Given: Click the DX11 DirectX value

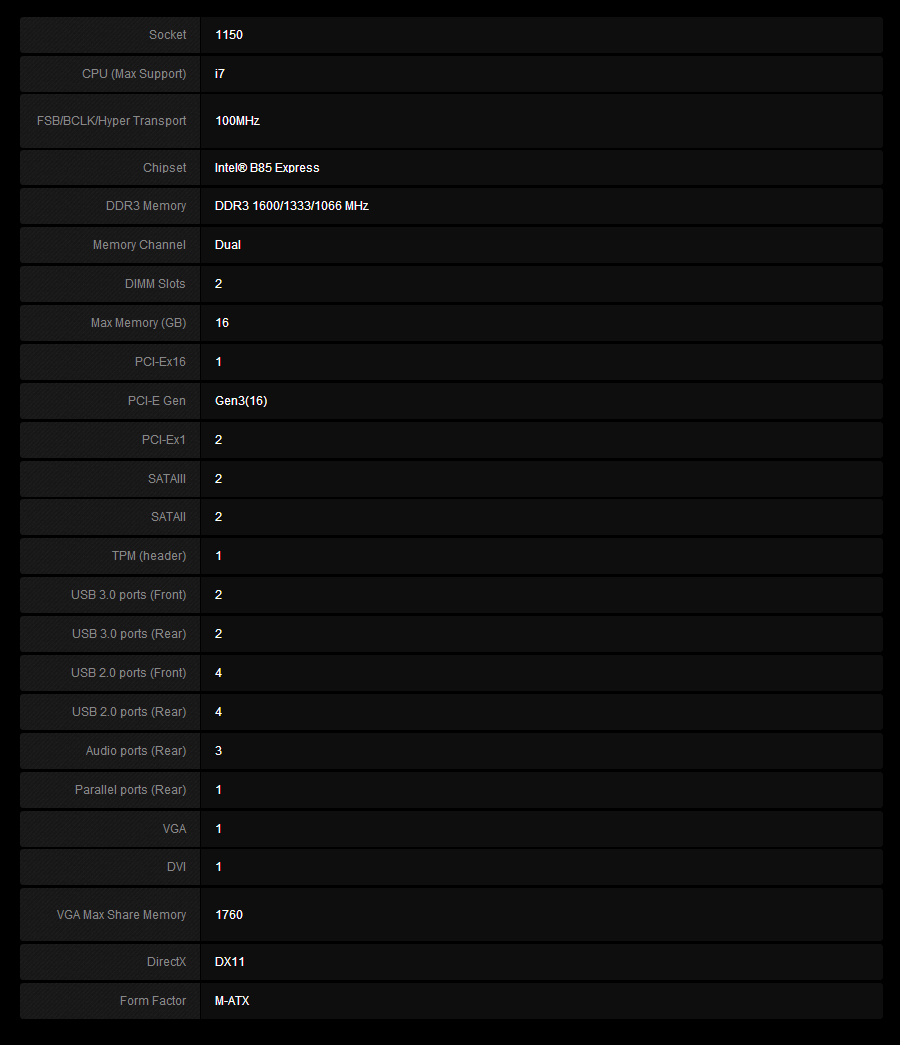Looking at the screenshot, I should click(230, 962).
